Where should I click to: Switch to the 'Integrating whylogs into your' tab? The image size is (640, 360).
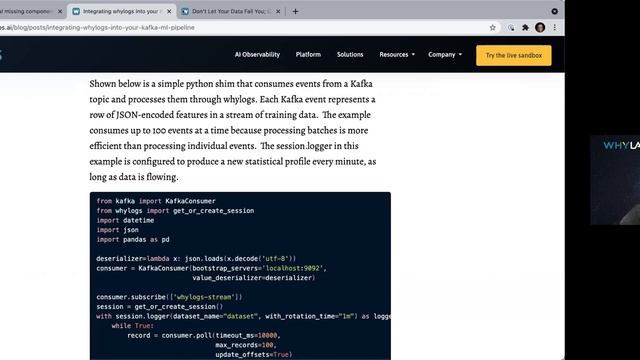[122, 11]
